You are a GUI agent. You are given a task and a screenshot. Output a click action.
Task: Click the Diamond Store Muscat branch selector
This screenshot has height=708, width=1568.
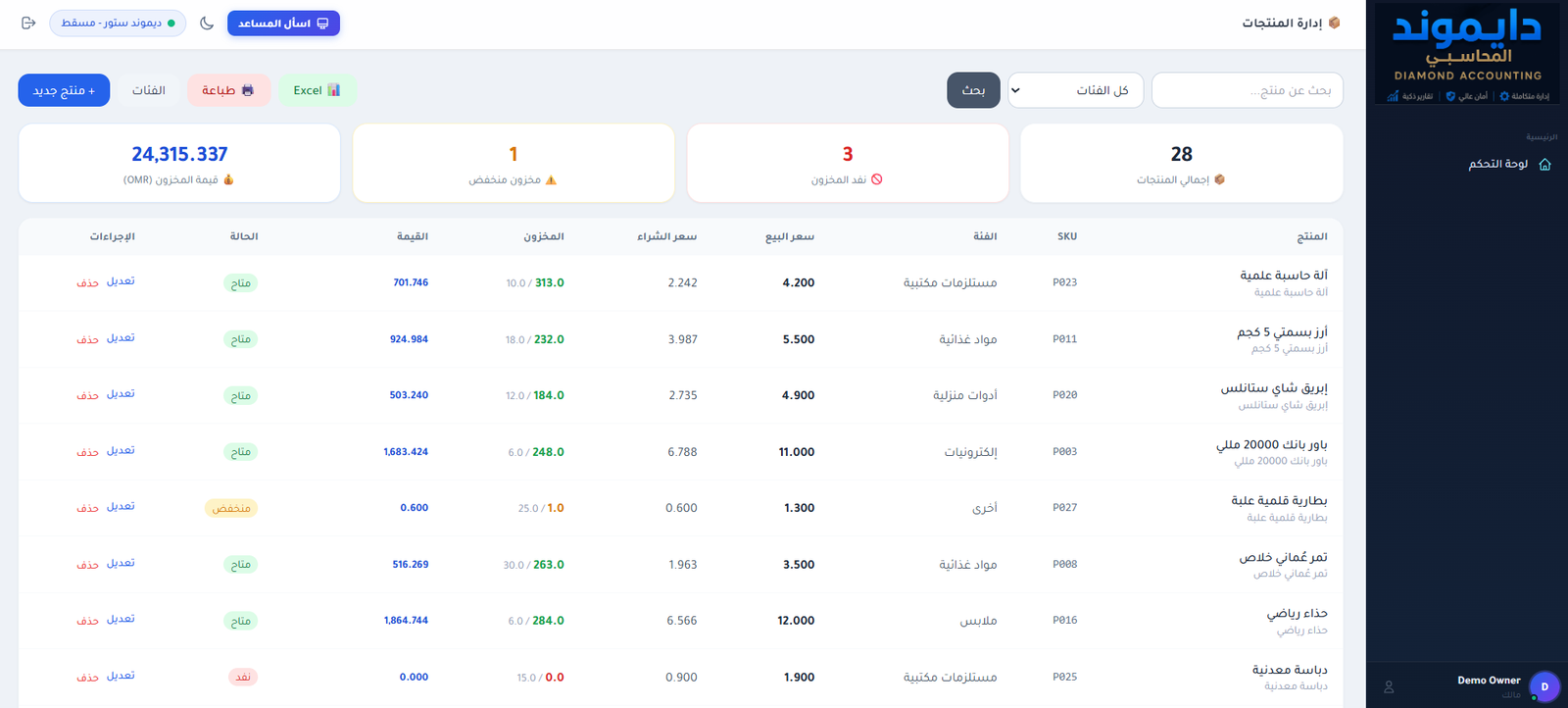click(x=118, y=23)
